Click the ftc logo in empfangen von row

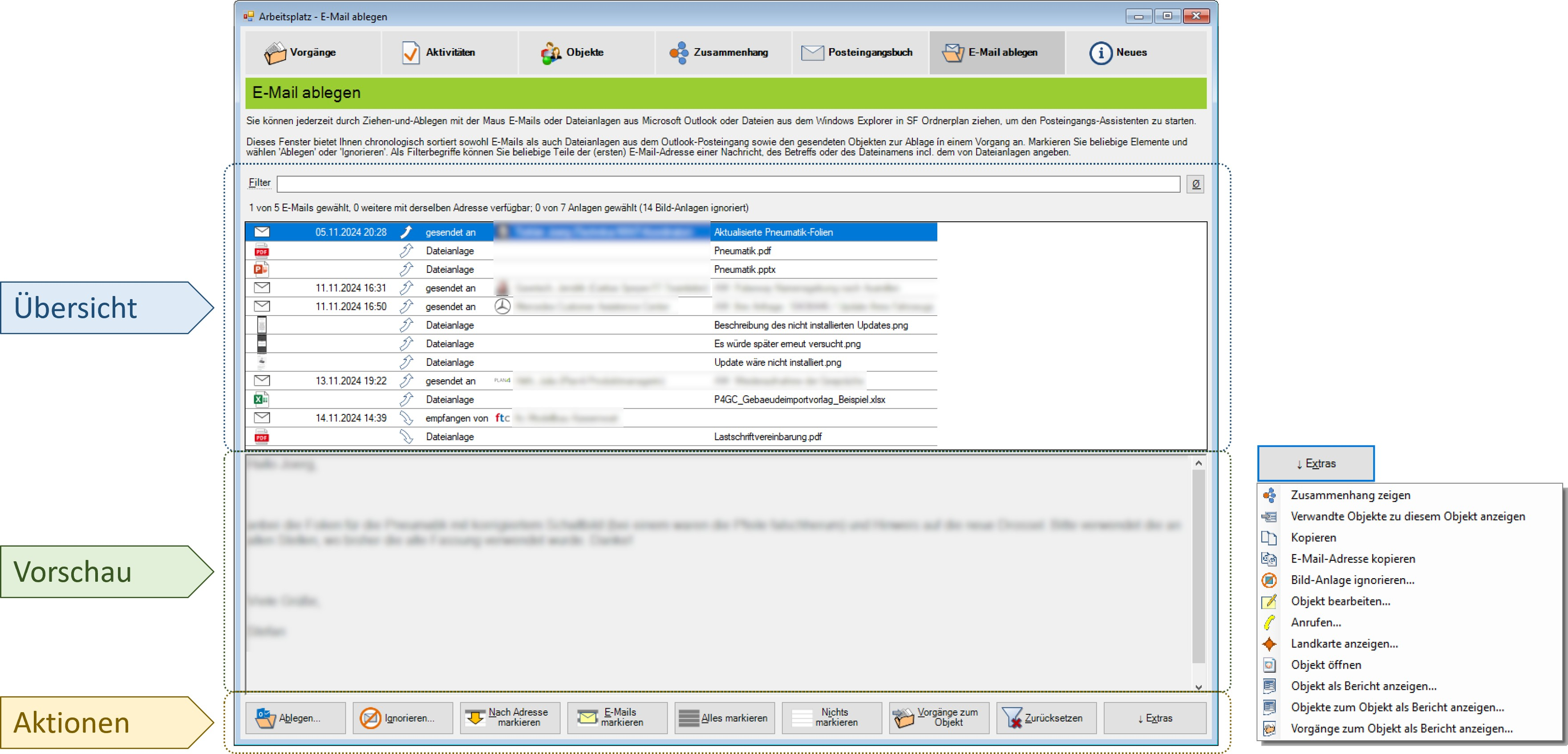(x=502, y=418)
